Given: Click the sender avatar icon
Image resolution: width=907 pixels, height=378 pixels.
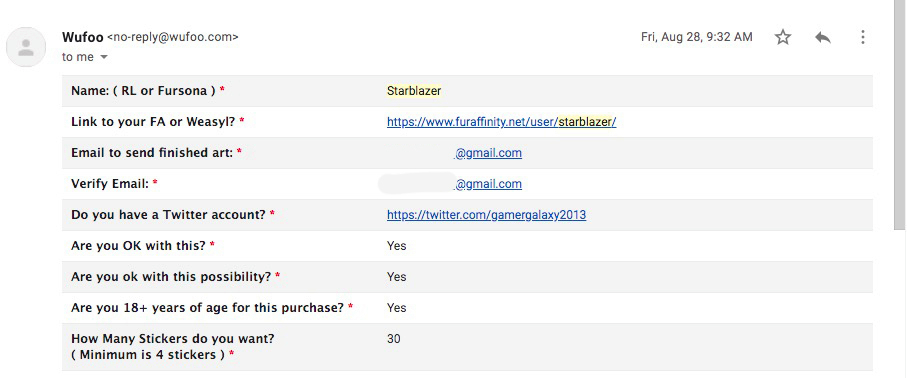Looking at the screenshot, I should [x=26, y=47].
